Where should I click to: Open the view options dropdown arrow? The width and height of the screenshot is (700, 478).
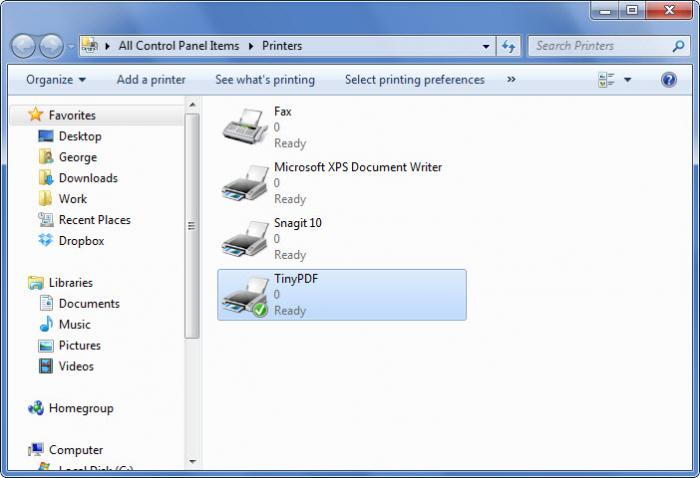tap(627, 80)
